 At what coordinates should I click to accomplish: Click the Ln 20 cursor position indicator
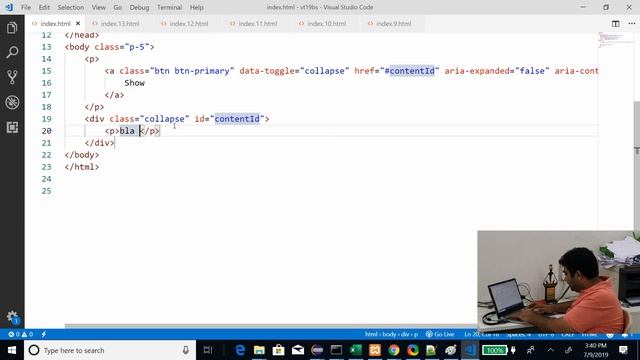482,334
